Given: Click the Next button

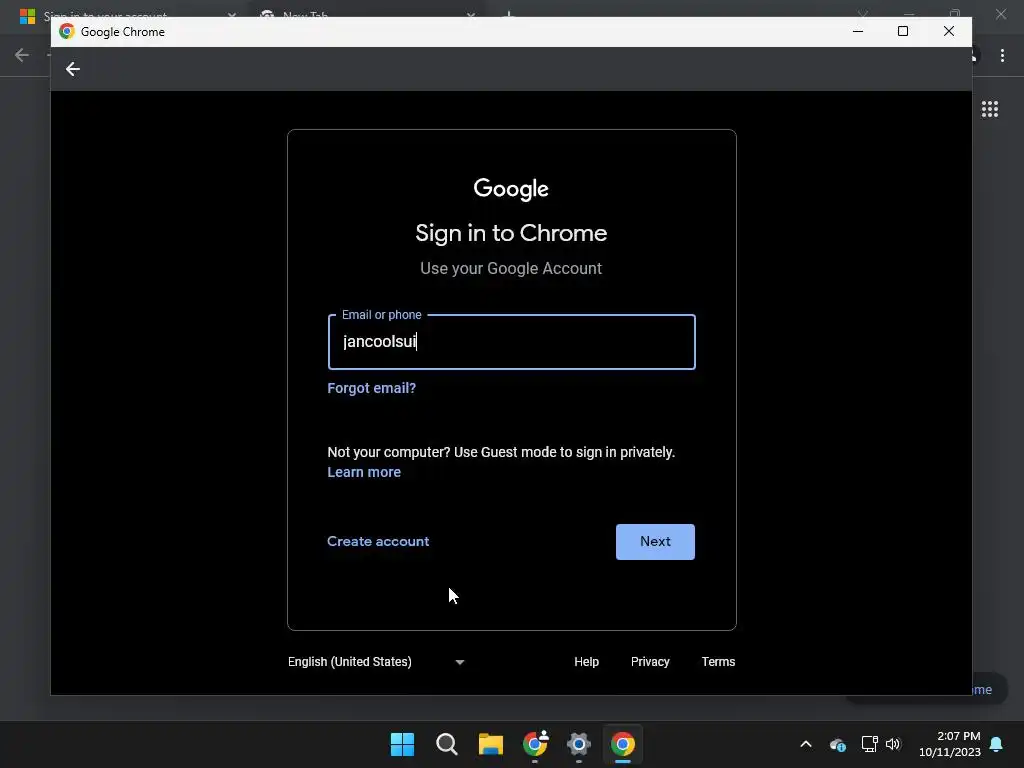Looking at the screenshot, I should (x=655, y=541).
